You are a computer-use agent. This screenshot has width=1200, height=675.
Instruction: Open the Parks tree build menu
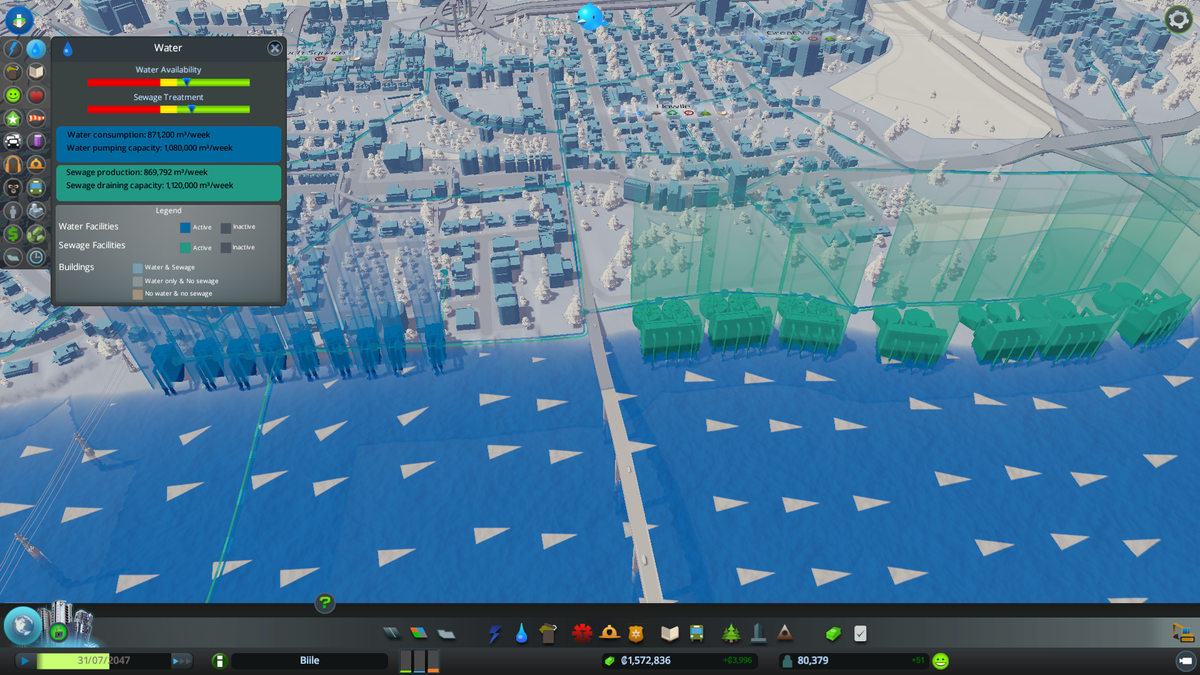731,634
